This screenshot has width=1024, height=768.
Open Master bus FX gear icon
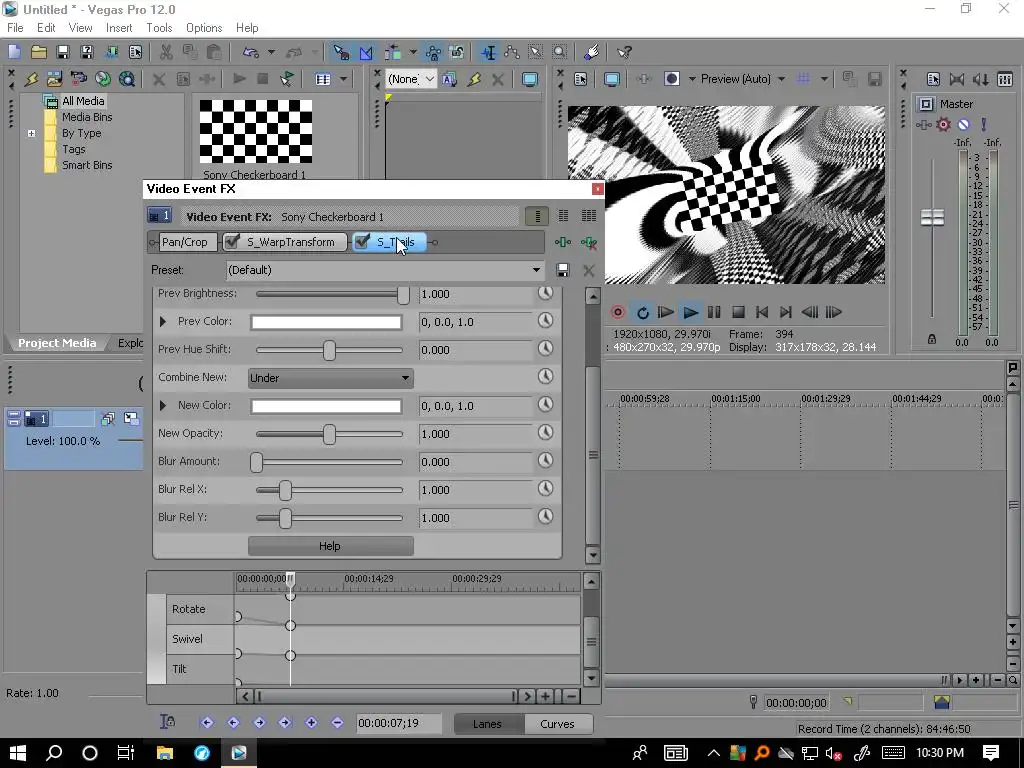pyautogui.click(x=944, y=124)
